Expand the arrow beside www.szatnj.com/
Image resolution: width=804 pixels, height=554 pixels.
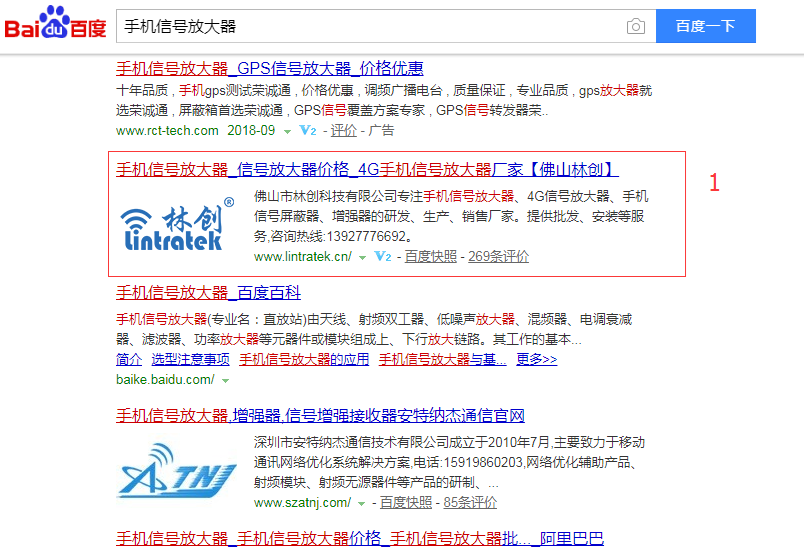(362, 503)
